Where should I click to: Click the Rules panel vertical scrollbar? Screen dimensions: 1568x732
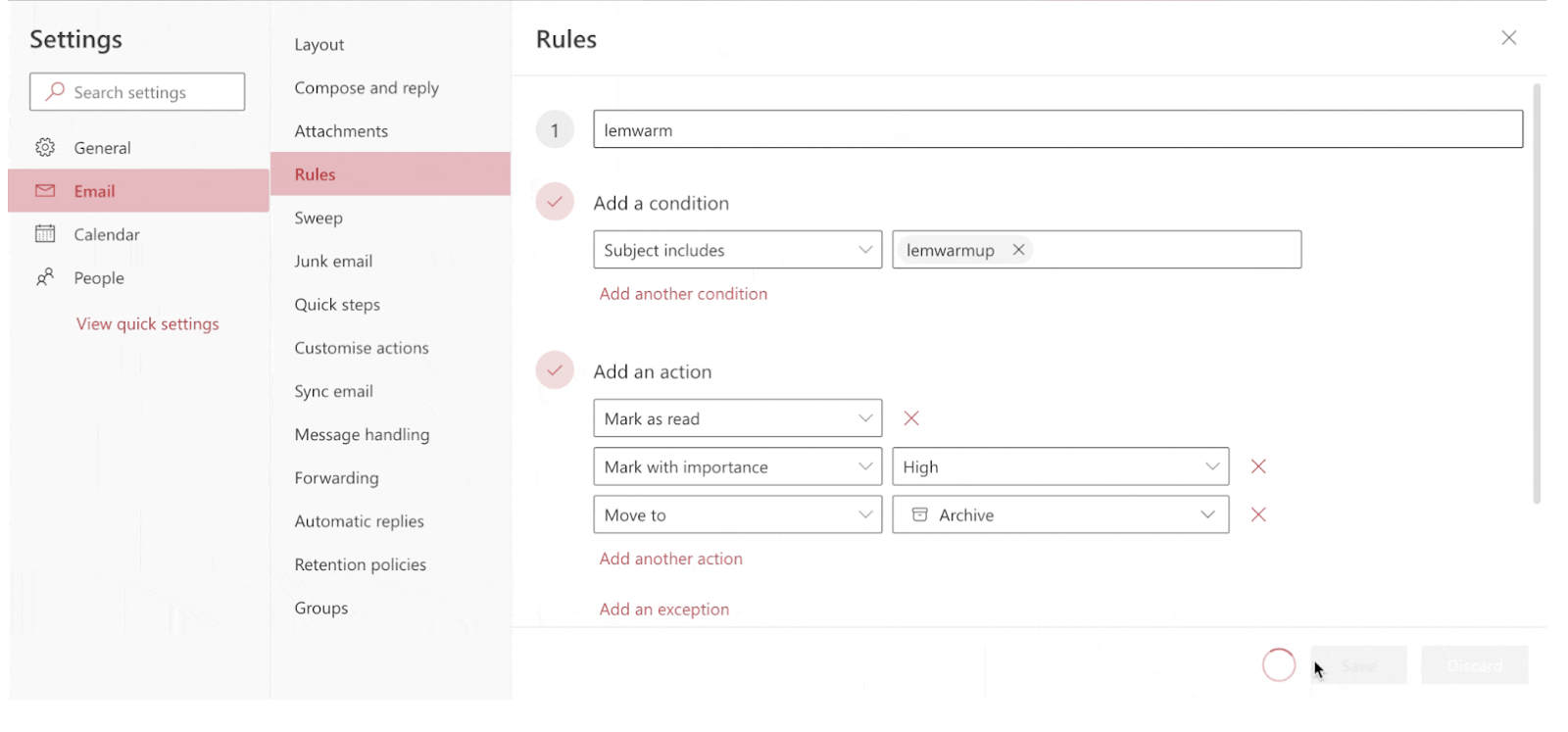(x=1536, y=294)
